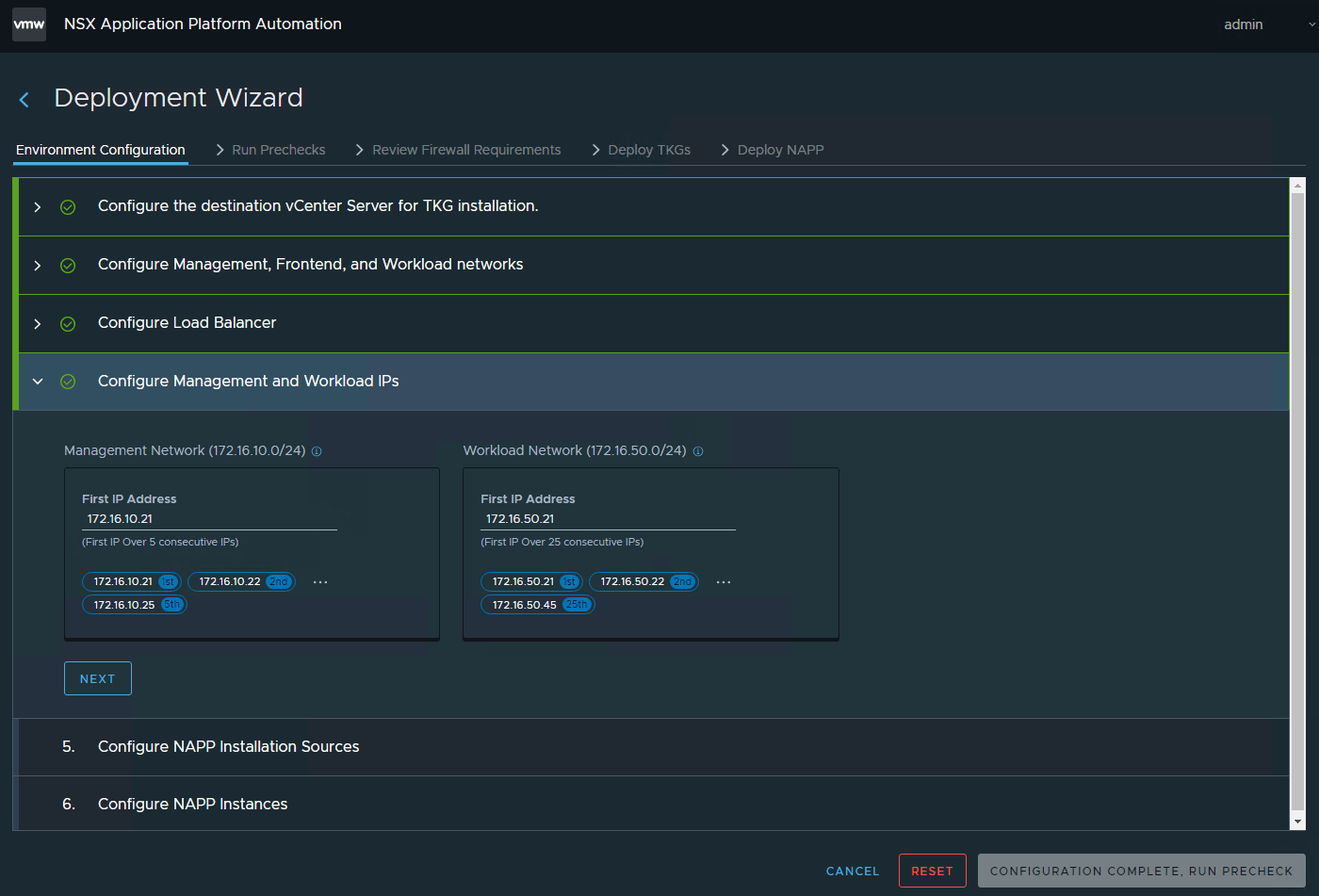Click info icon beside Management Network label
Image resolution: width=1319 pixels, height=896 pixels.
point(317,451)
